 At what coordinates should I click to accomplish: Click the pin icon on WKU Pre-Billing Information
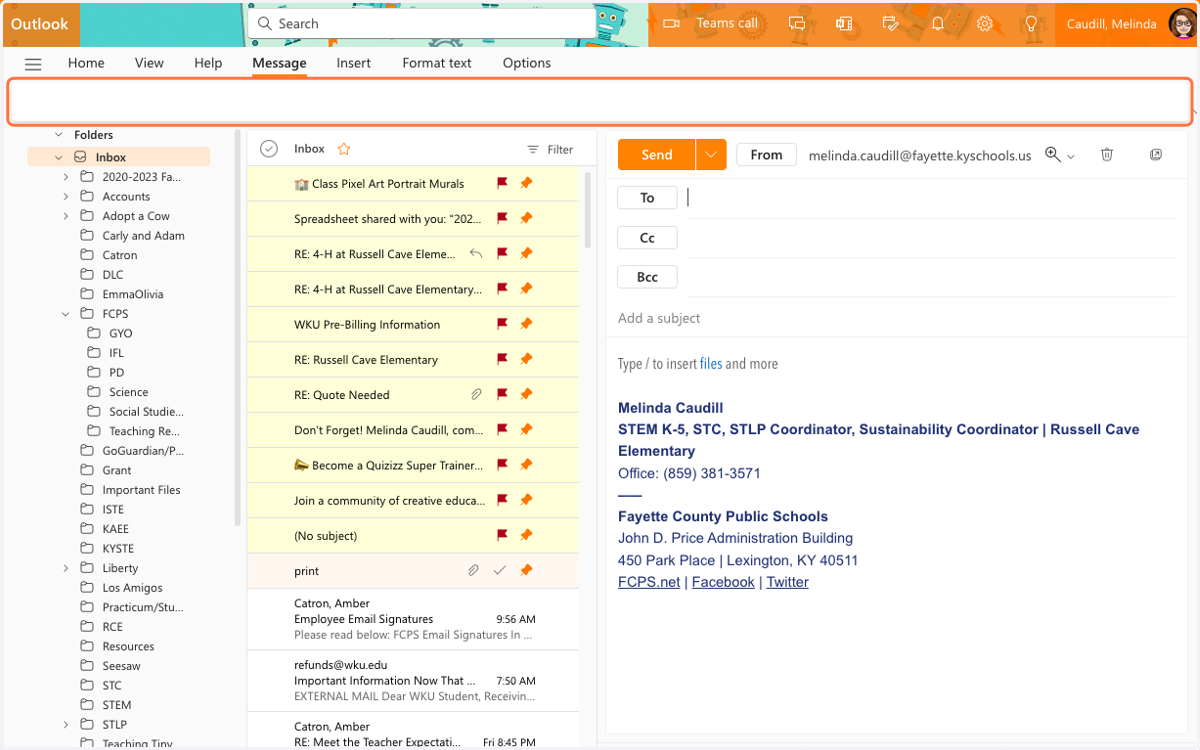click(526, 324)
